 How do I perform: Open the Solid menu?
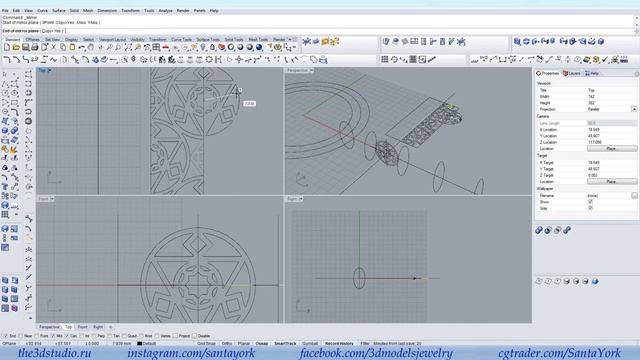[x=74, y=11]
